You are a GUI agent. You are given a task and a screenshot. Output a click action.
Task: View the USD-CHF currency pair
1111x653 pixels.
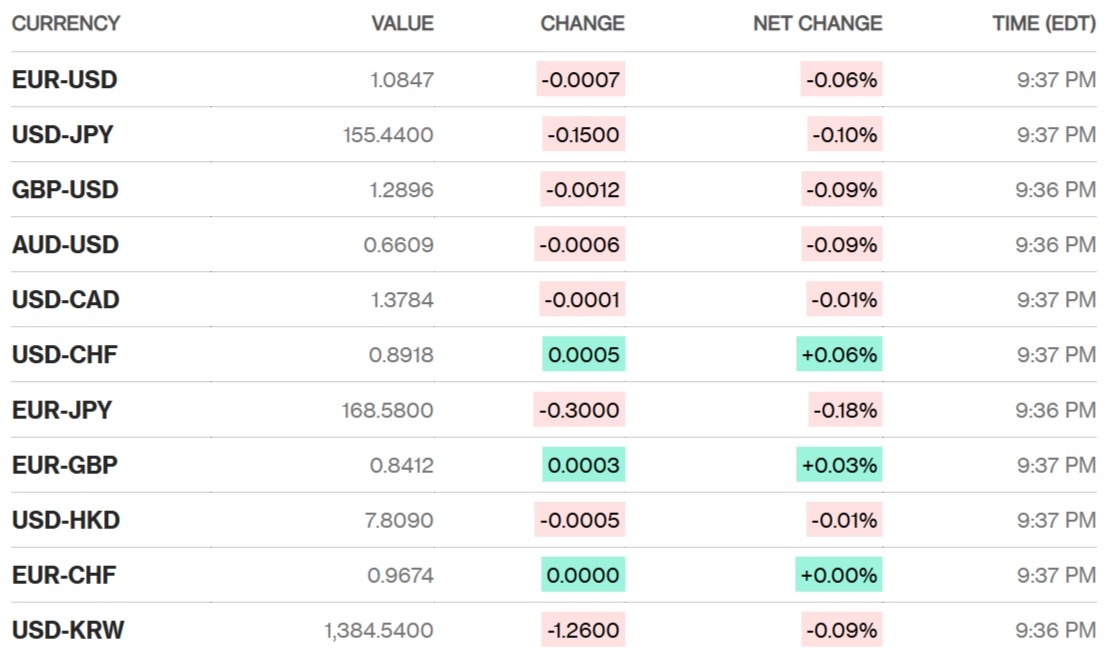tap(64, 355)
